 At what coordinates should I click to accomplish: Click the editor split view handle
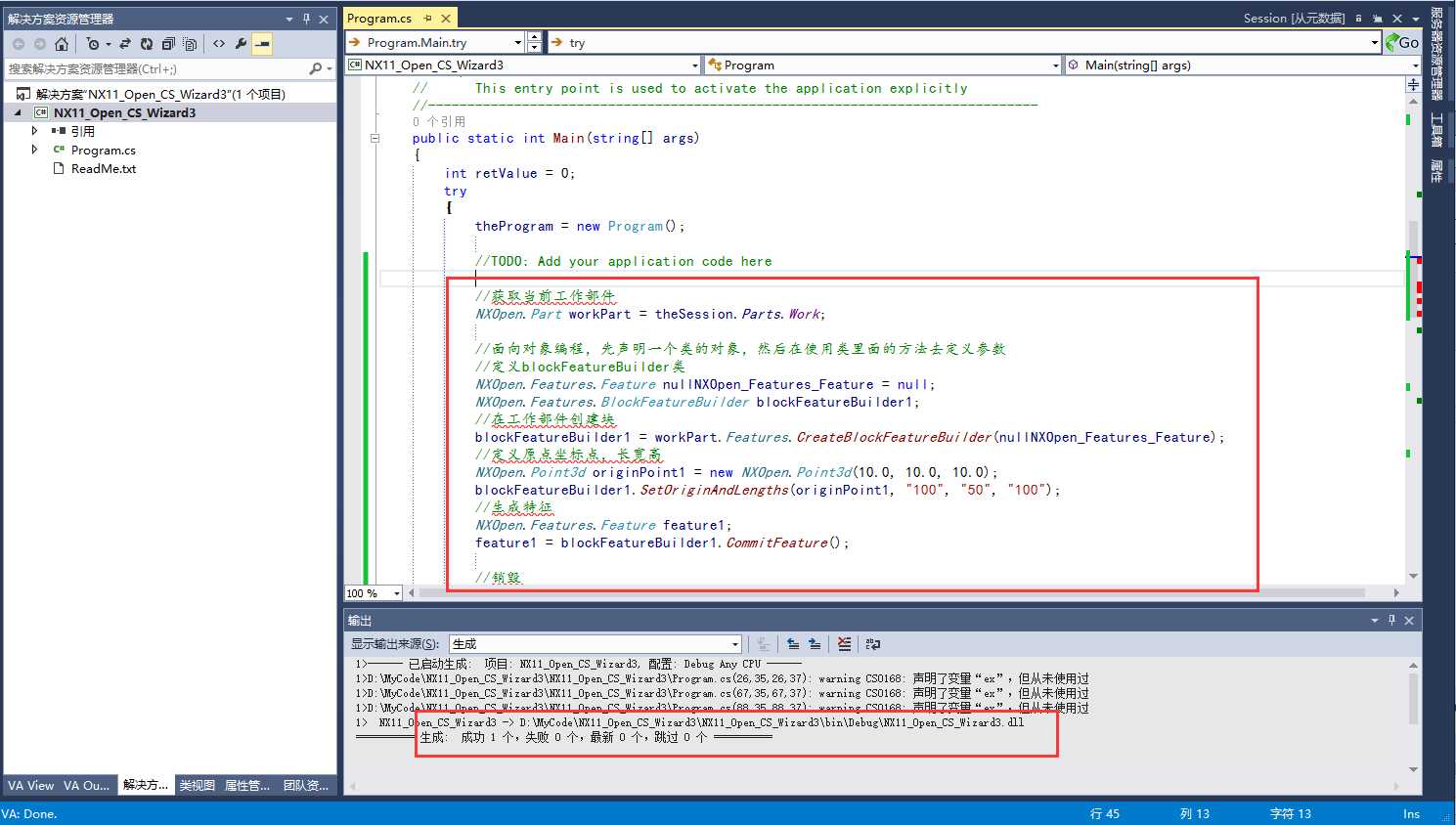coord(1413,85)
